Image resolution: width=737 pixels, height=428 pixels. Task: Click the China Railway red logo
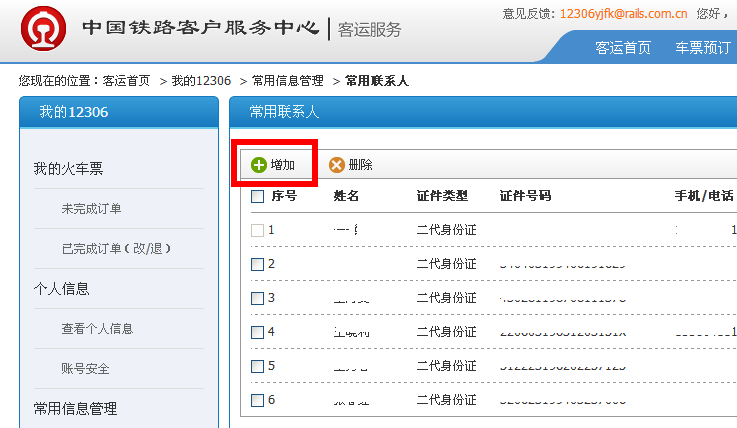point(43,29)
